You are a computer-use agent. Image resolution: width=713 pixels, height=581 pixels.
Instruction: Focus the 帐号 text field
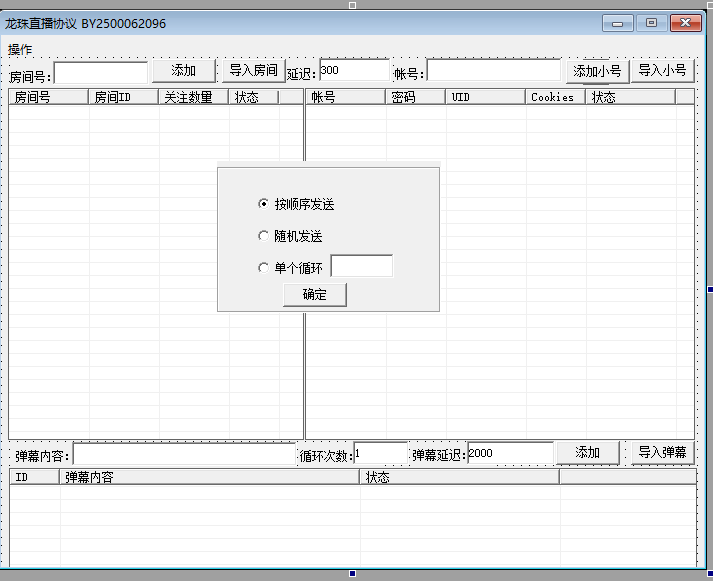(494, 72)
